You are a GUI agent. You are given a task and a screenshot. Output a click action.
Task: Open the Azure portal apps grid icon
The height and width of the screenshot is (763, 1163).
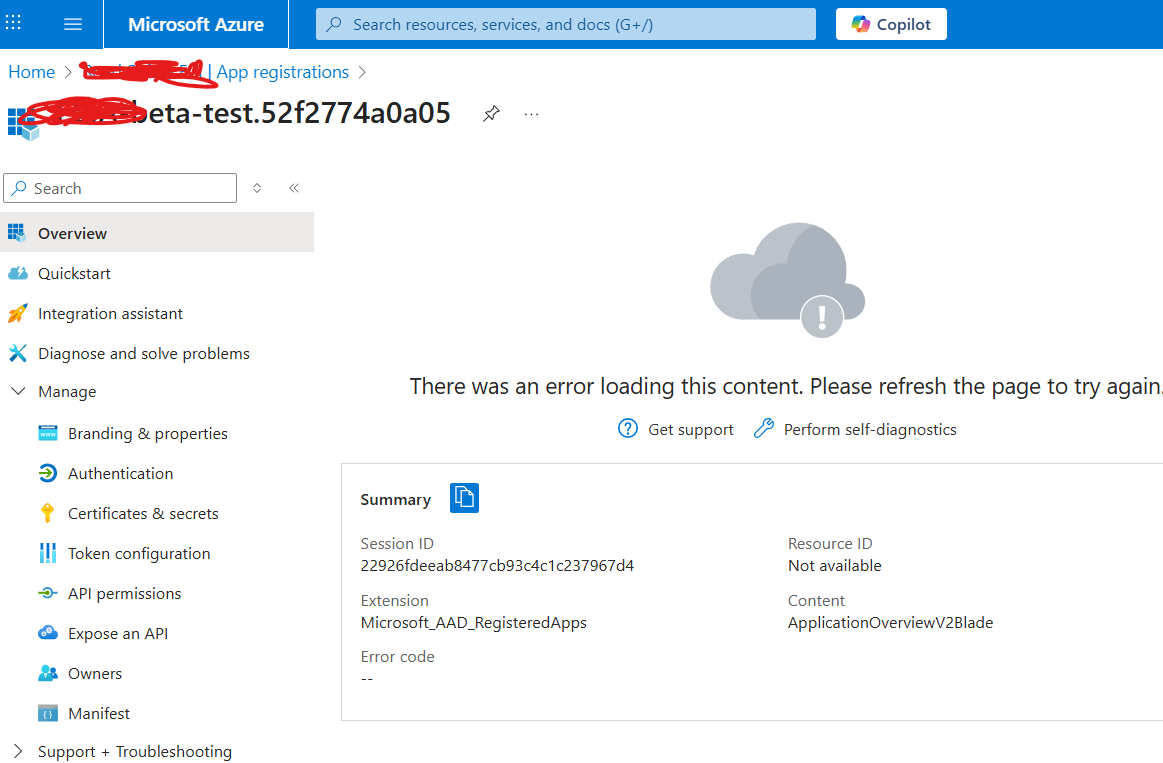(x=13, y=23)
